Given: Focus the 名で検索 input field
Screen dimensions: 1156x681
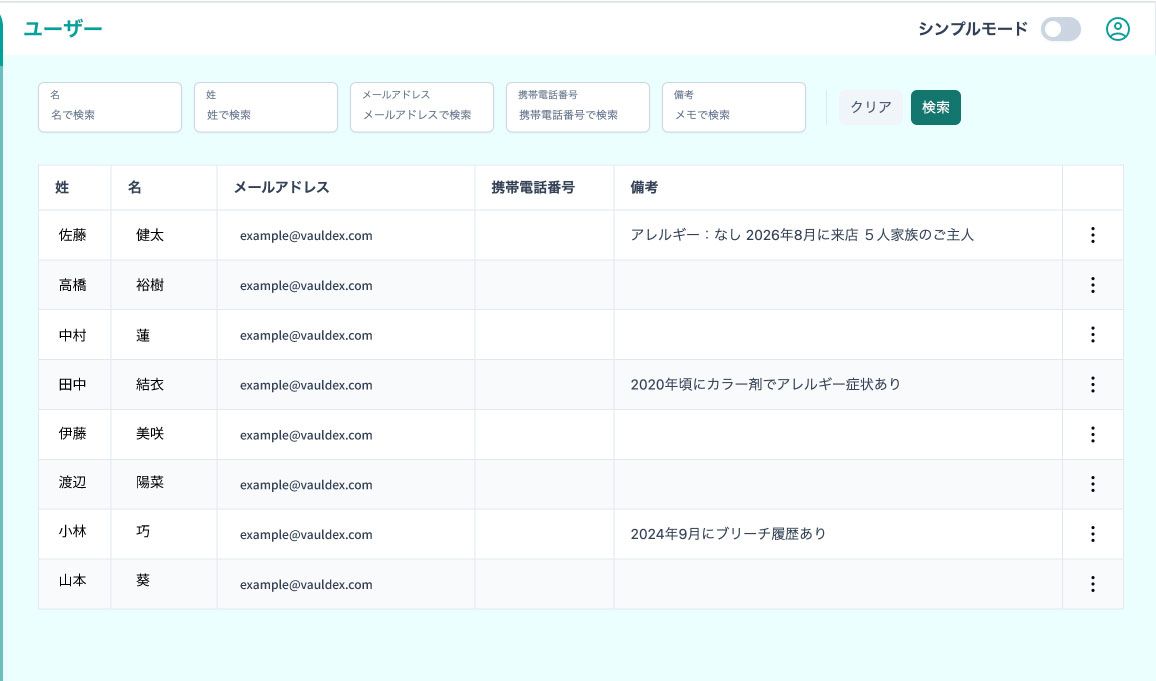Looking at the screenshot, I should click(x=110, y=108).
